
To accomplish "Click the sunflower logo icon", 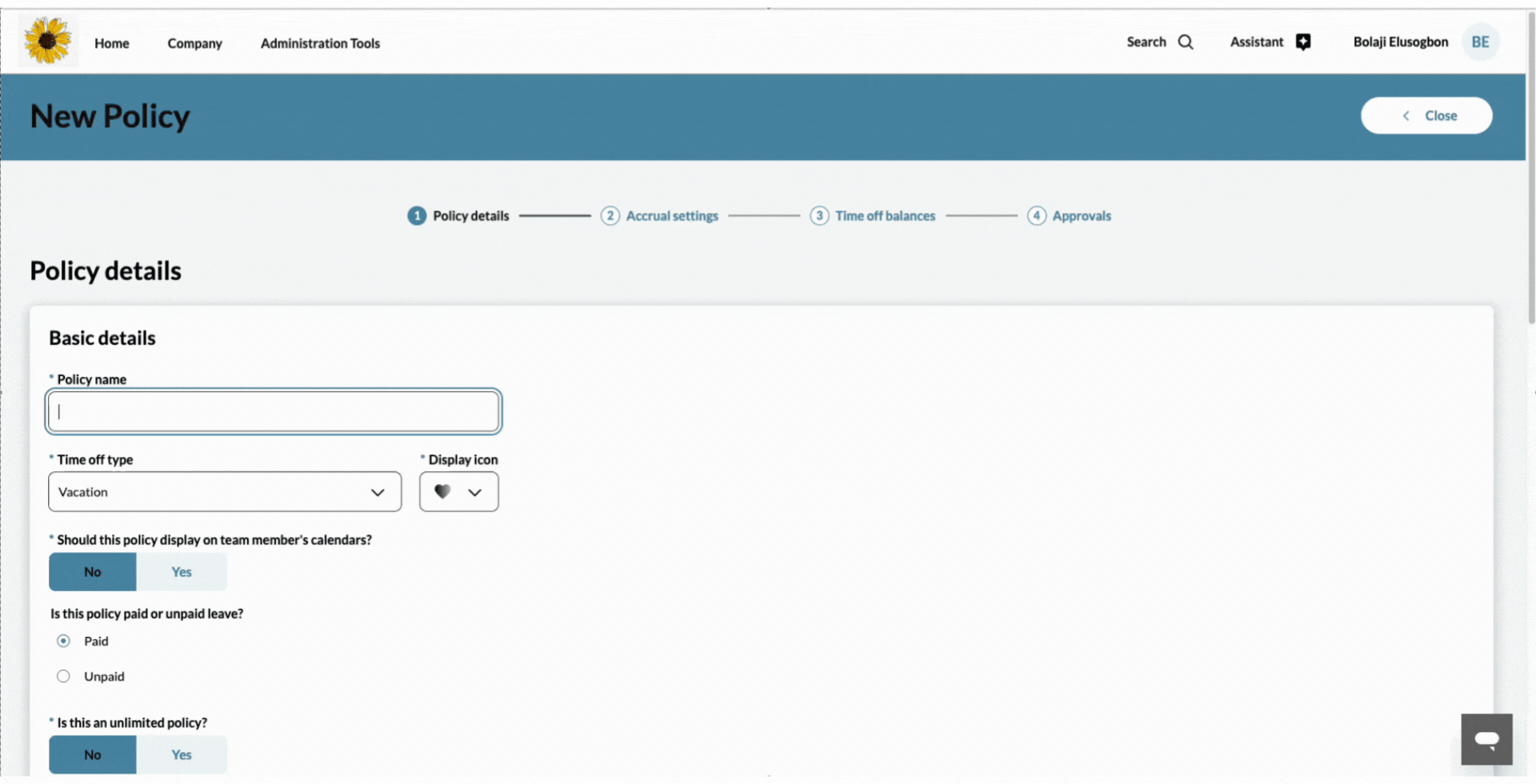I will (47, 41).
